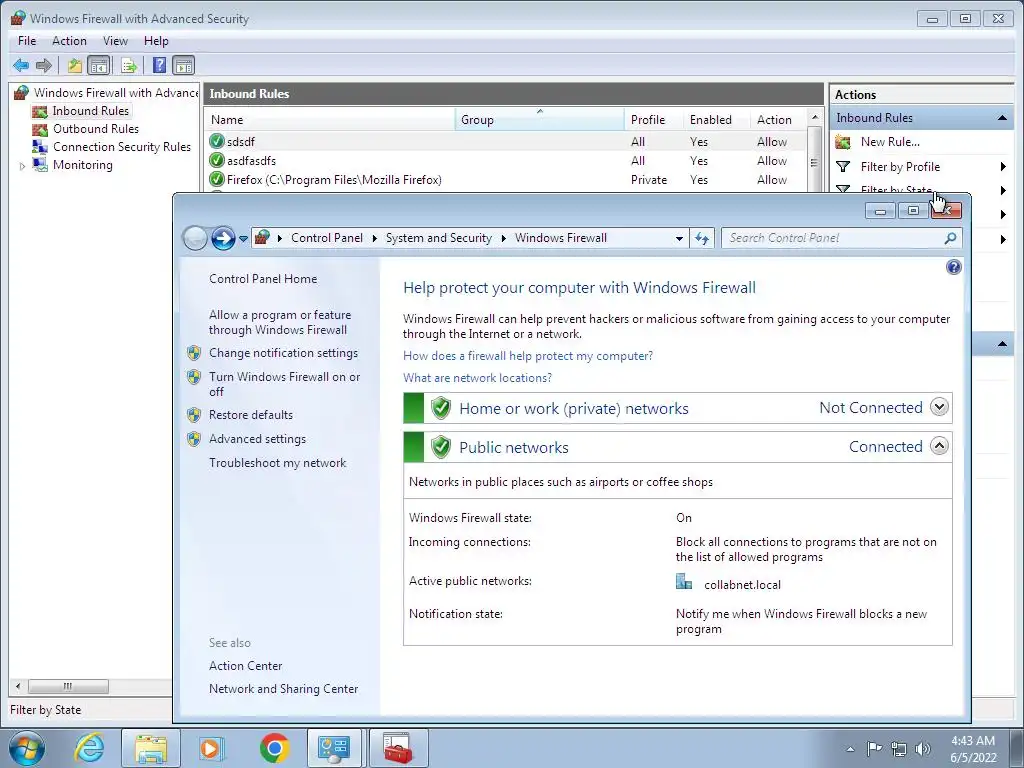Open Network and Sharing Center link
This screenshot has width=1024, height=768.
click(x=283, y=688)
